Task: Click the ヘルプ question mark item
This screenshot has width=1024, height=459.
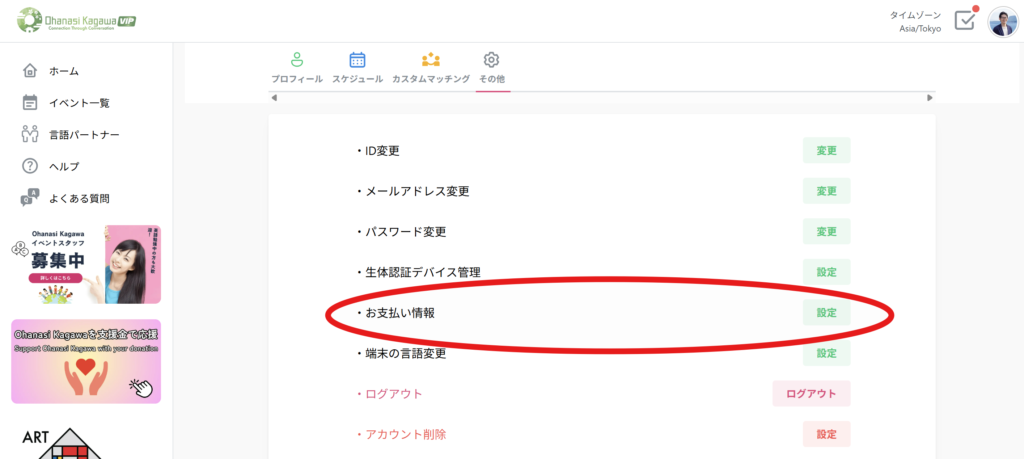Action: click(x=63, y=166)
